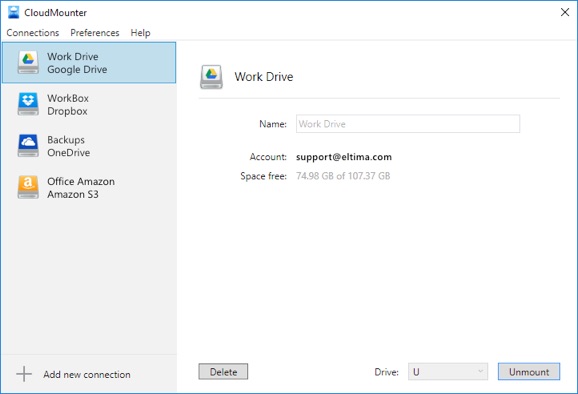Click the Google Drive subtitle under Work Drive
Viewport: 578px width, 394px height.
point(77,70)
